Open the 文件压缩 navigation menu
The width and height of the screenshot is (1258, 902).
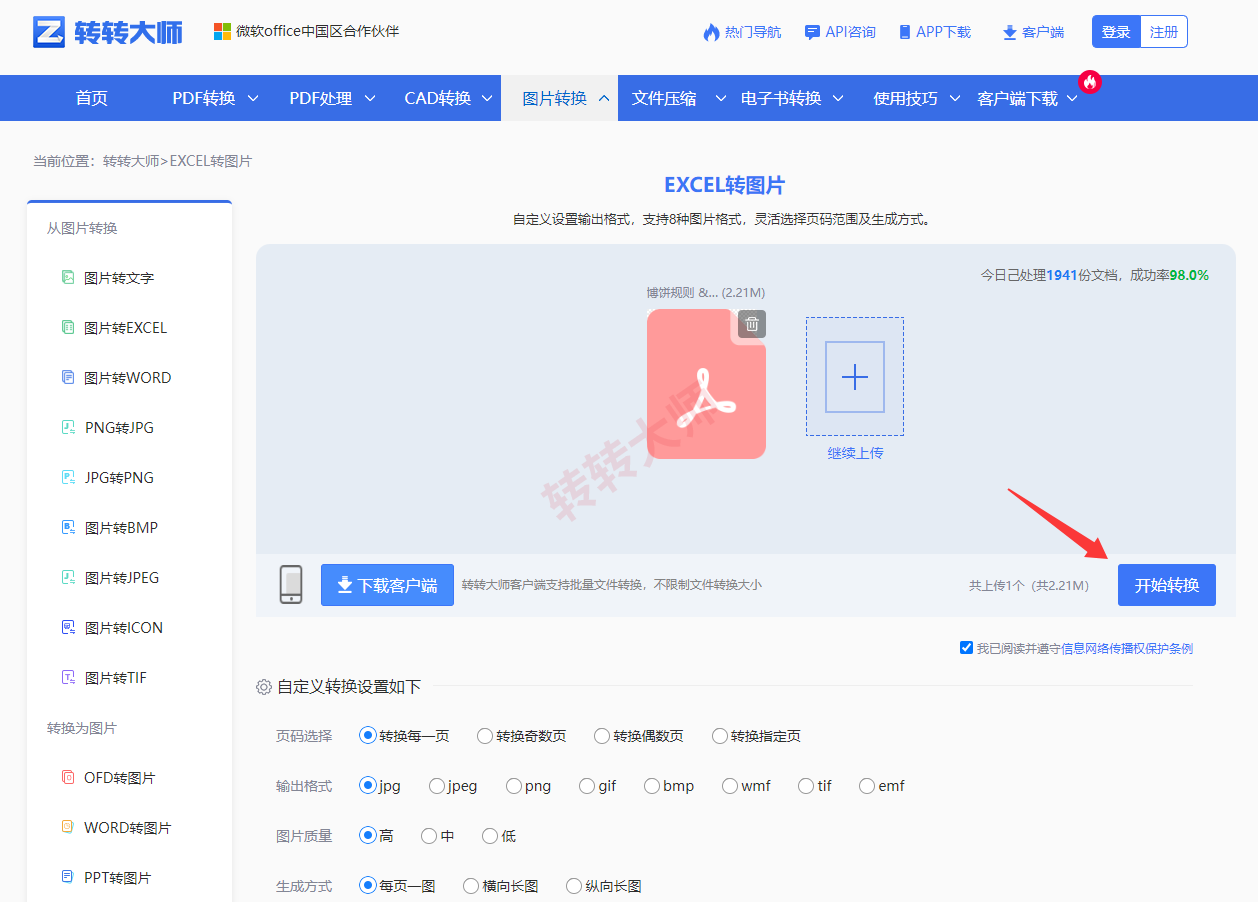click(x=664, y=98)
